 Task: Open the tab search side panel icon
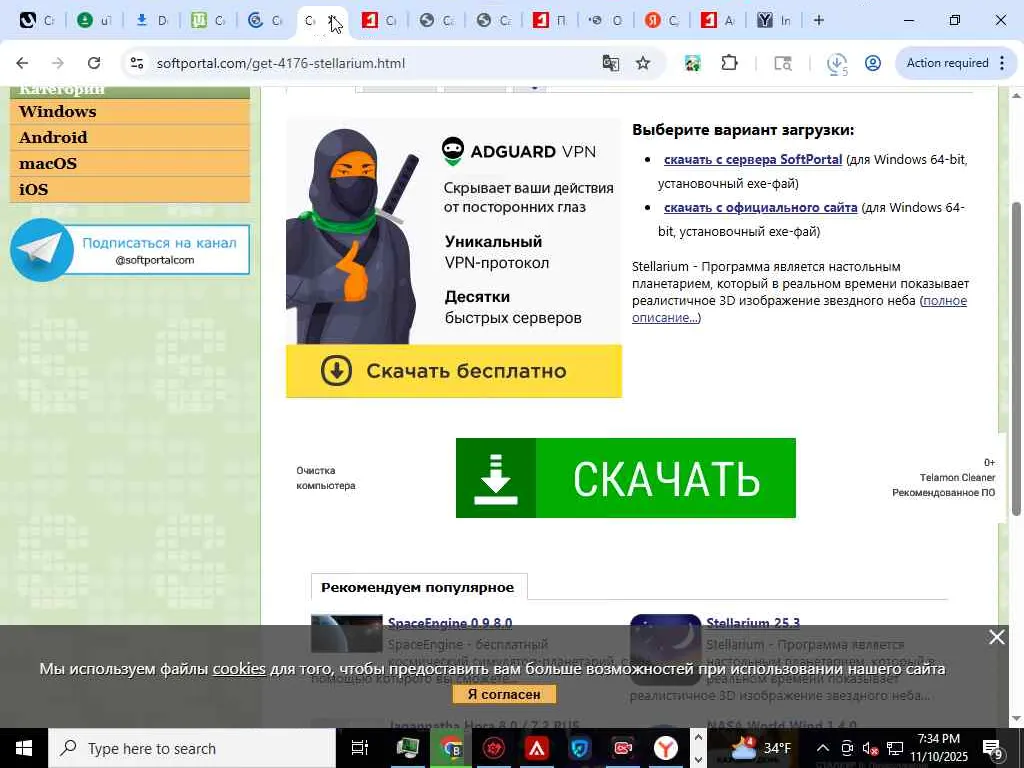tap(783, 63)
